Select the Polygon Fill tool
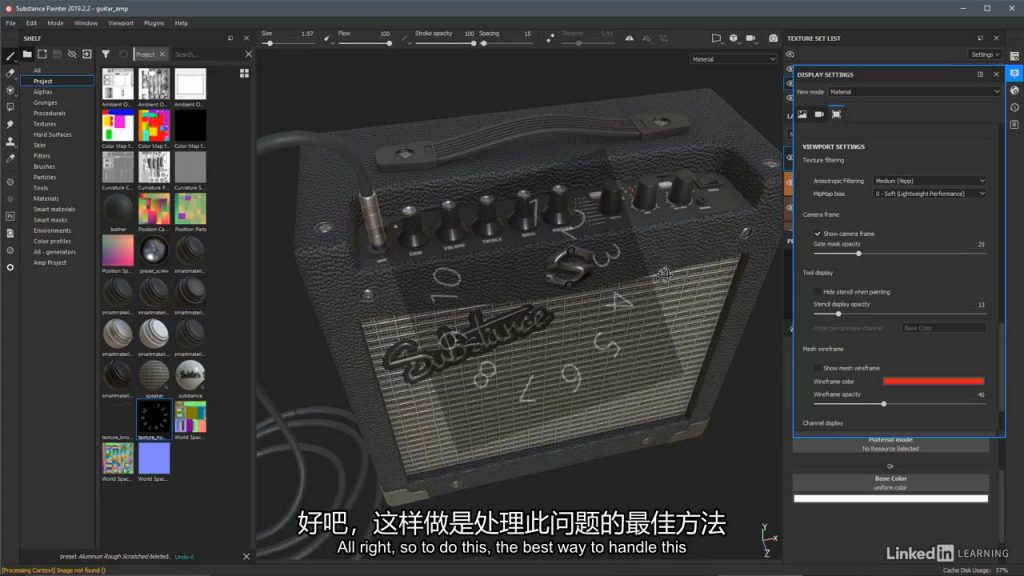Image resolution: width=1024 pixels, height=576 pixels. pyautogui.click(x=10, y=107)
